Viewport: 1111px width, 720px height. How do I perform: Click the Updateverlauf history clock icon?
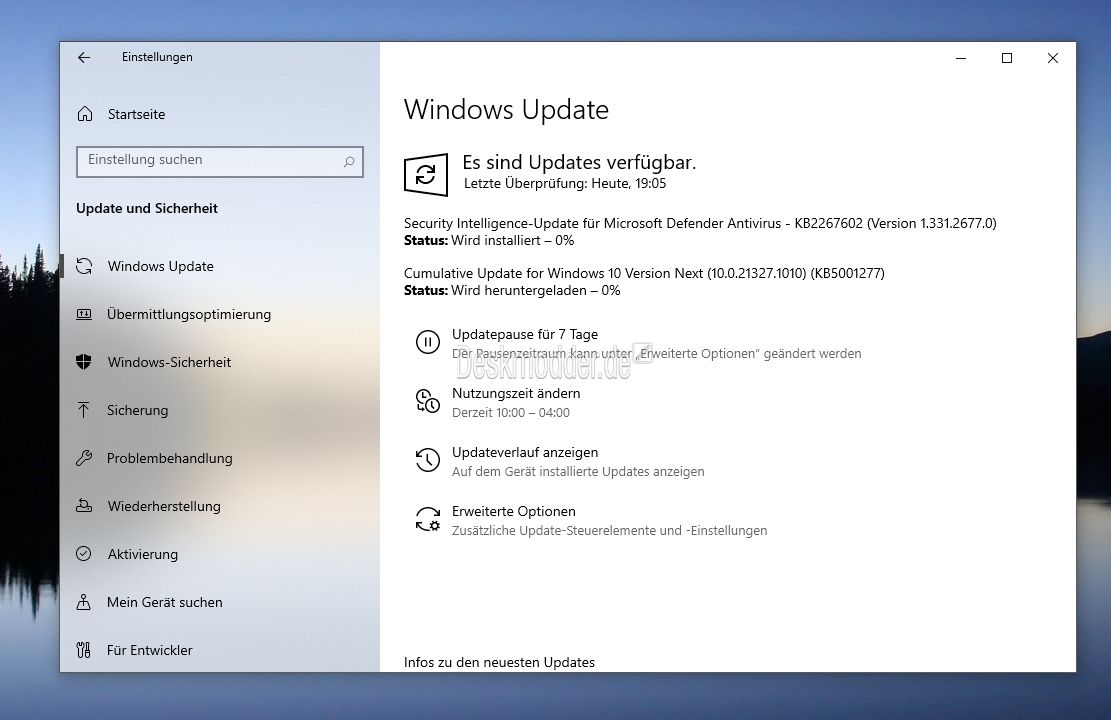[x=427, y=460]
